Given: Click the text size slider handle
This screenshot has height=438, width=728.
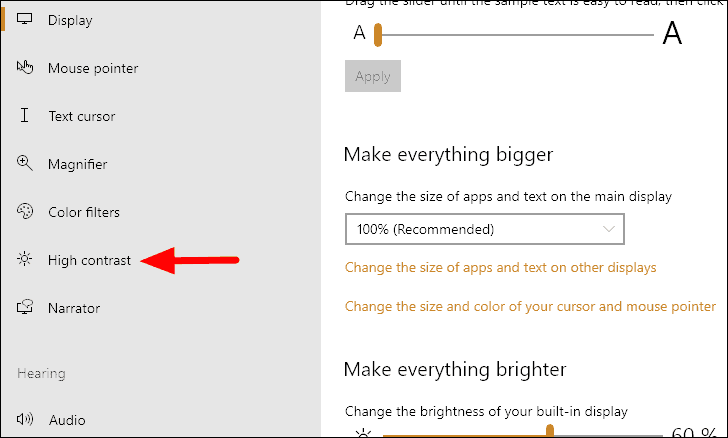Looking at the screenshot, I should pos(378,36).
